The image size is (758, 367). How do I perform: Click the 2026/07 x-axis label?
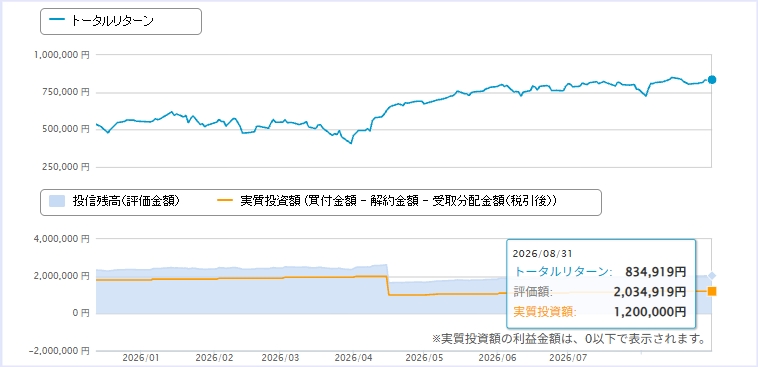tap(568, 358)
